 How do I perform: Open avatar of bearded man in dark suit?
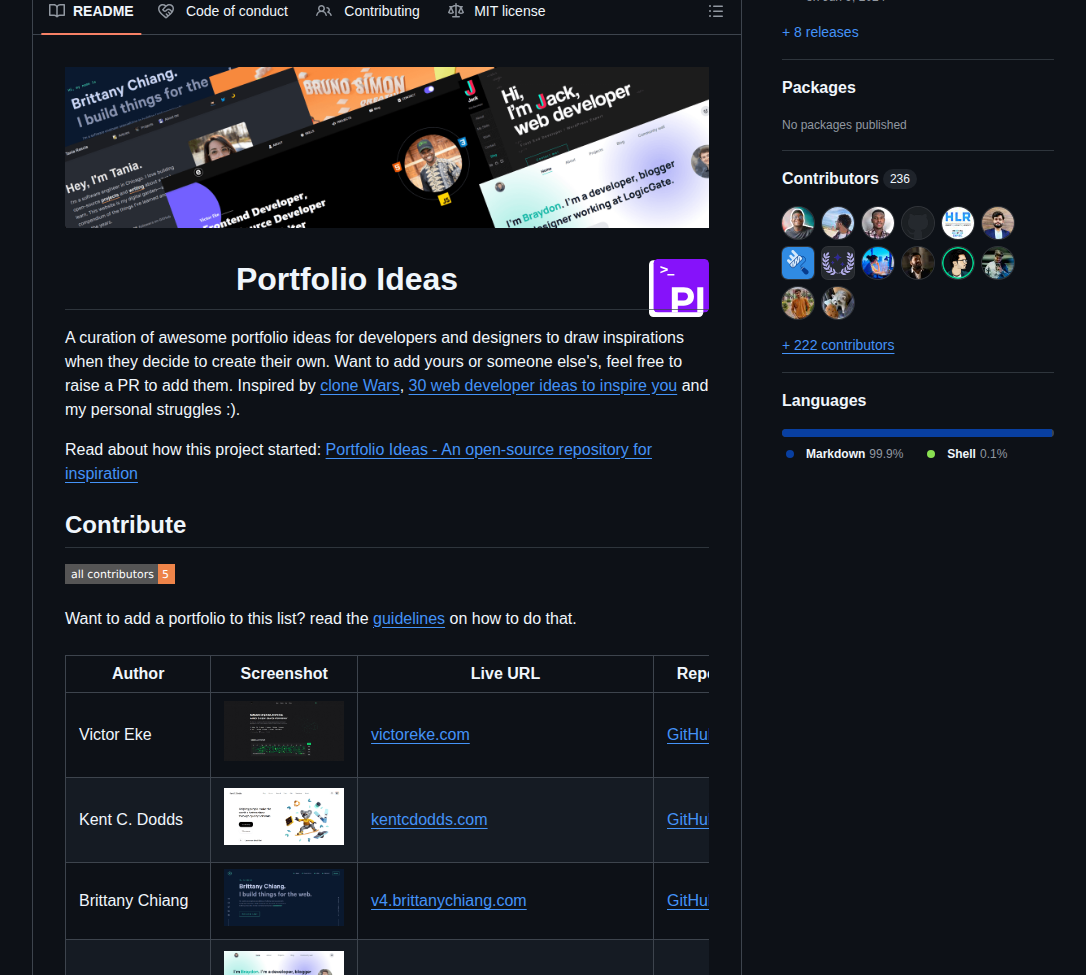tap(918, 263)
